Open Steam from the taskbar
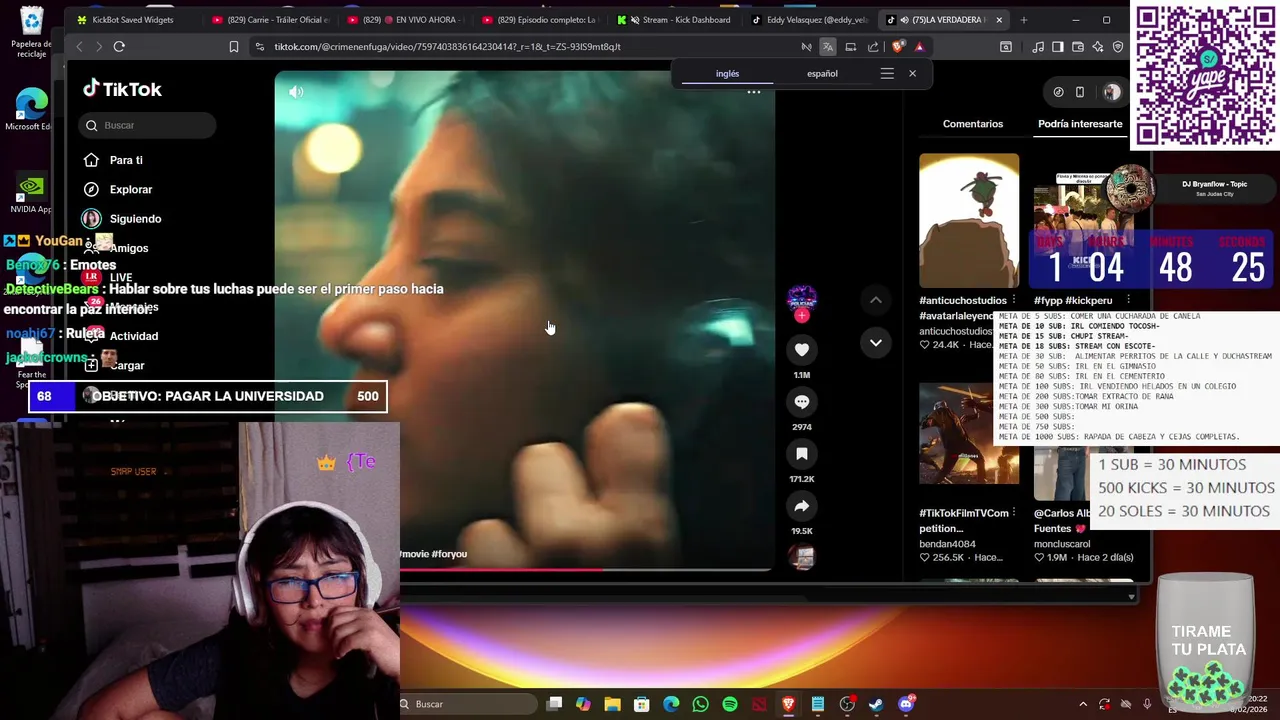 876,704
